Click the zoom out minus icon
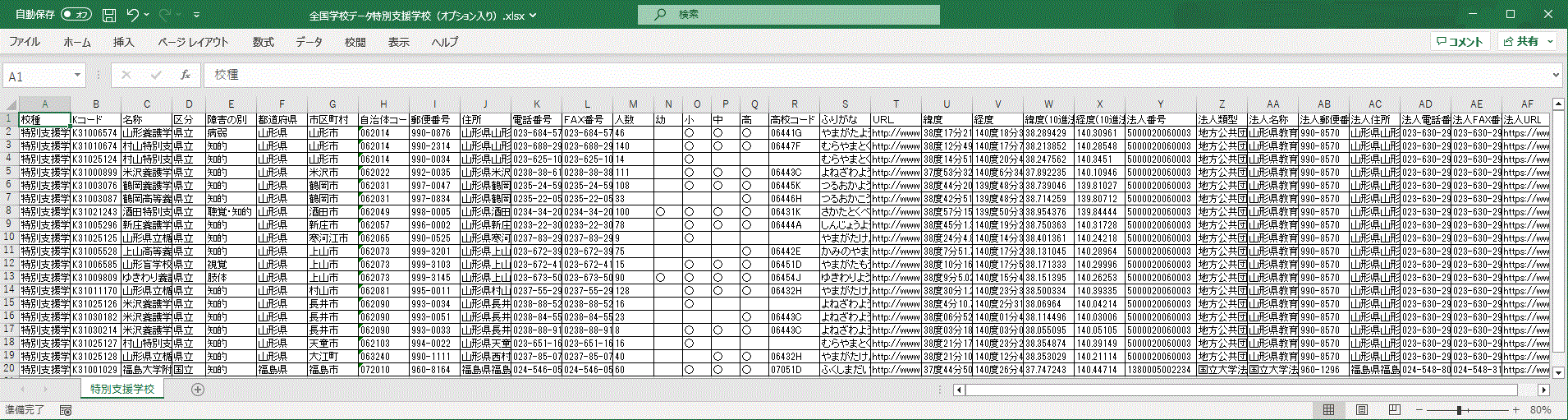Viewport: 1568px width, 420px height. pos(1419,410)
